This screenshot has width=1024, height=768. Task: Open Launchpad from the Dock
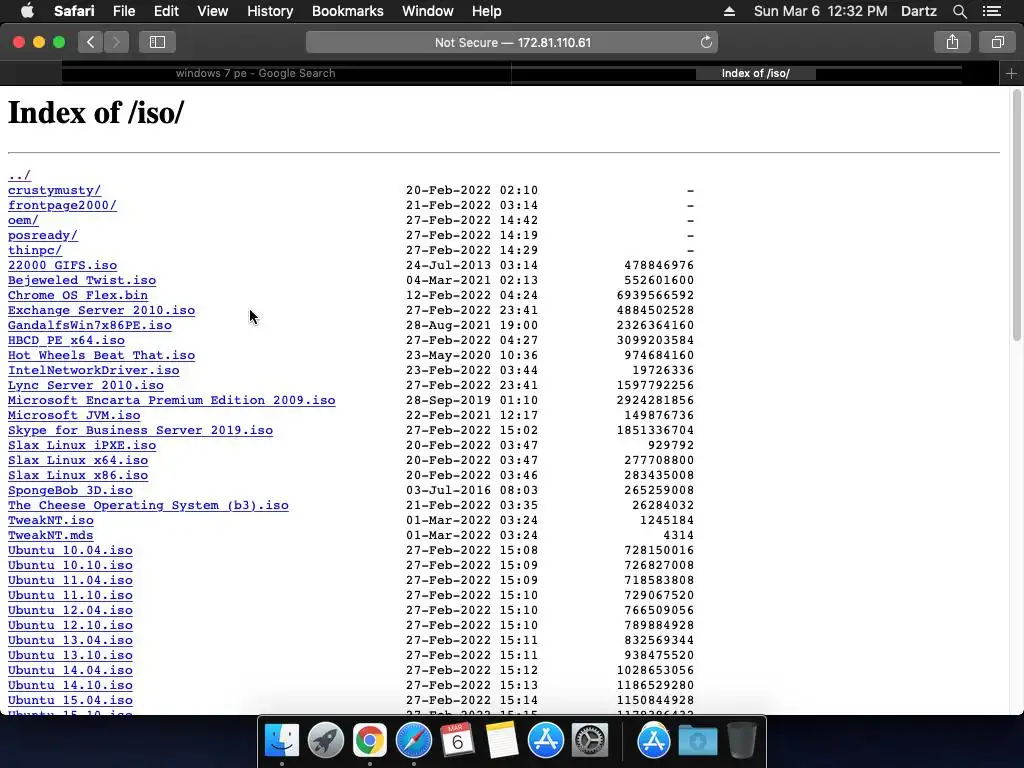[325, 740]
